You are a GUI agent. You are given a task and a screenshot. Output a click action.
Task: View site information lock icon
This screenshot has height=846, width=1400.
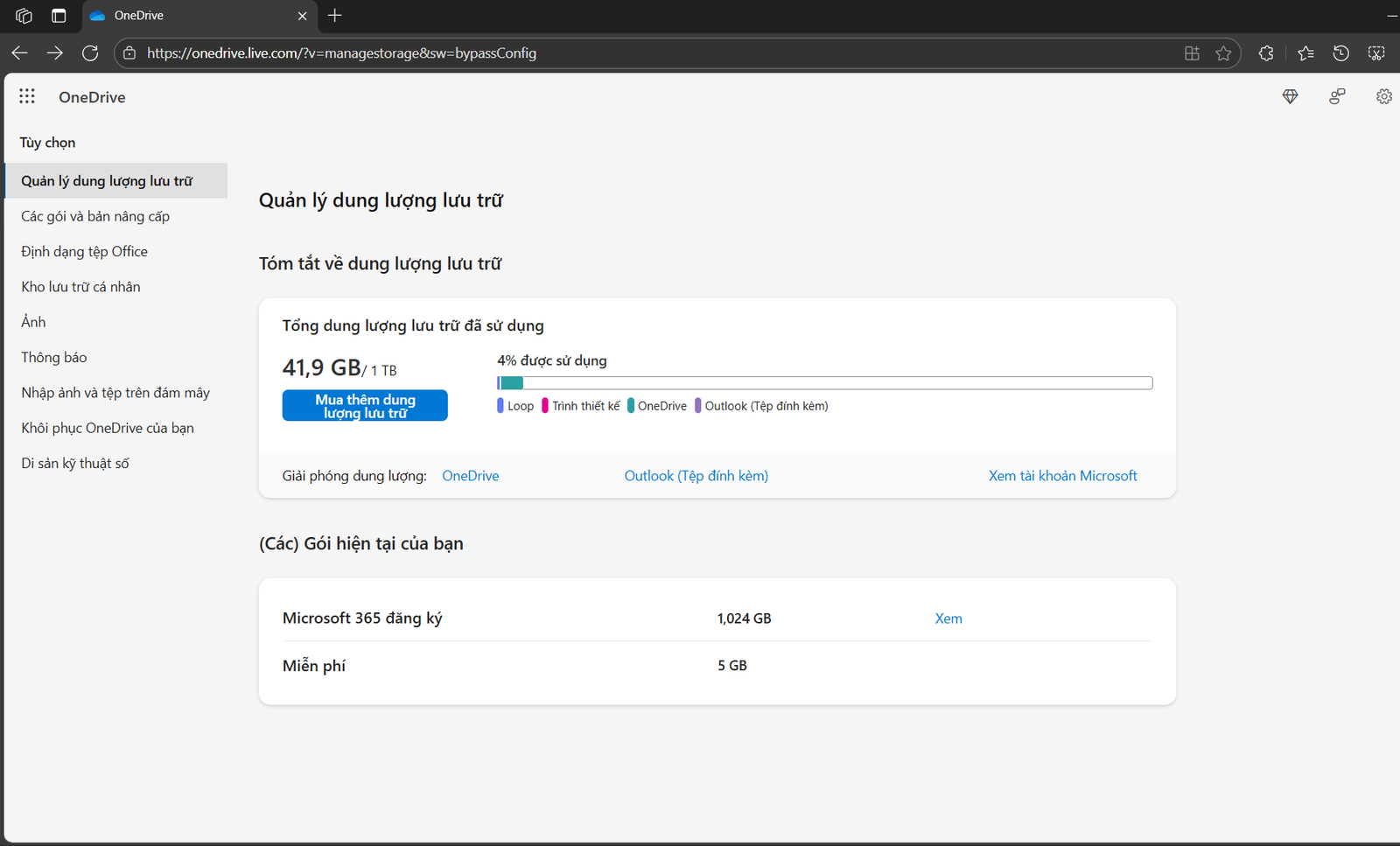pos(129,53)
